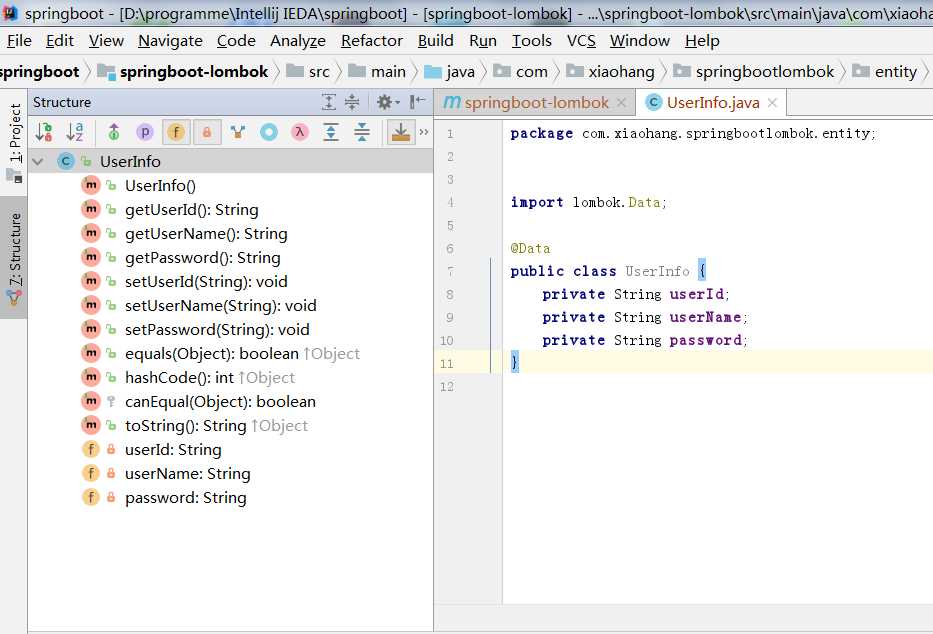Toggle Show non-public lock button
The image size is (933, 634).
207,132
